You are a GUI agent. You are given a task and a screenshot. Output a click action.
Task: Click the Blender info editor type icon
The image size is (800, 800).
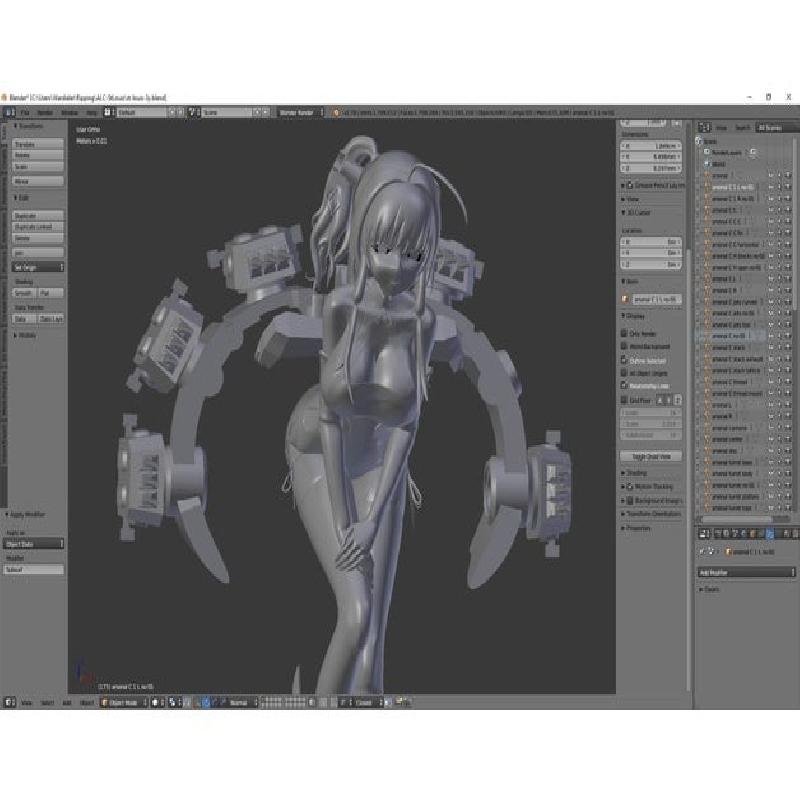point(8,113)
